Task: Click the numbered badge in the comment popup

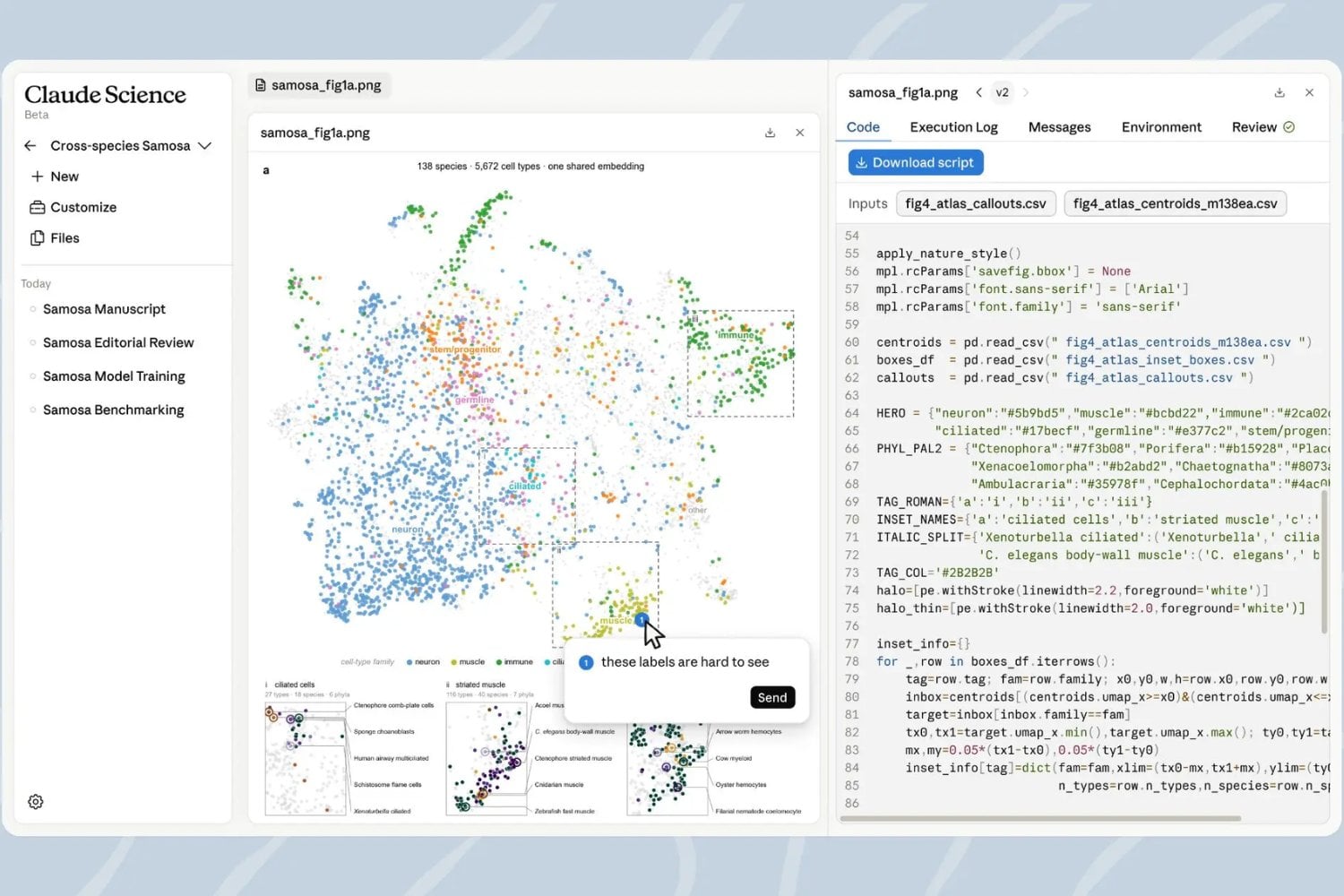Action: click(x=586, y=662)
